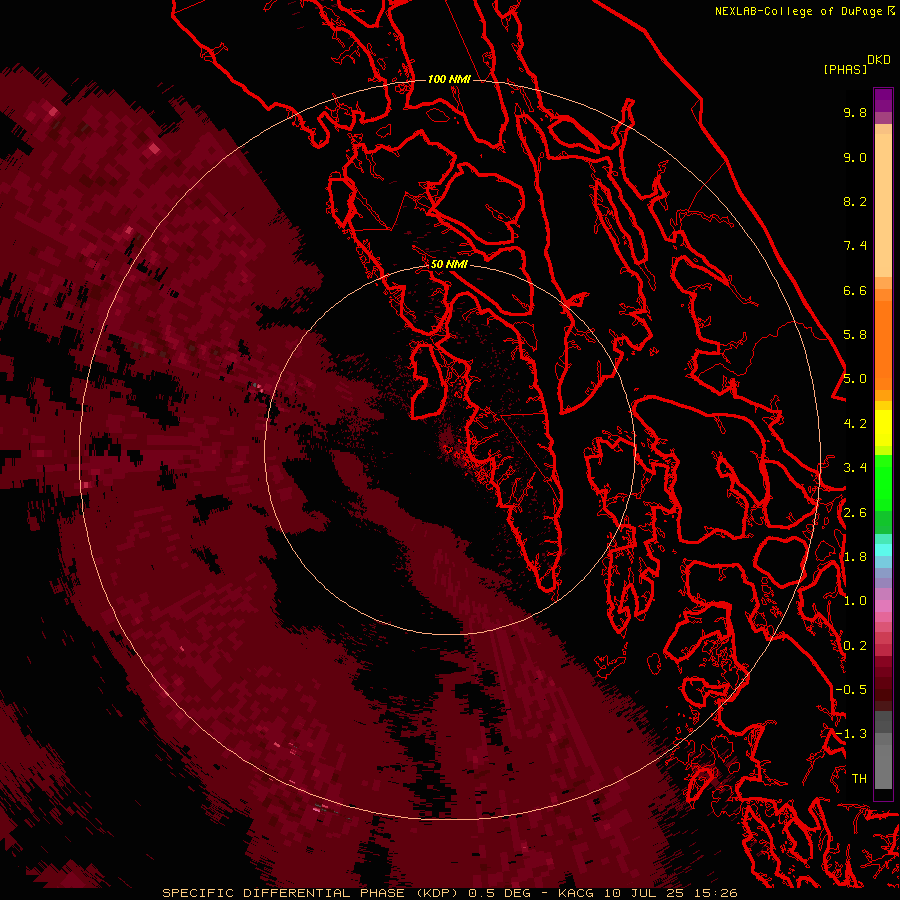This screenshot has width=900, height=900.
Task: Select the 6.6 scale value
Action: (x=855, y=290)
